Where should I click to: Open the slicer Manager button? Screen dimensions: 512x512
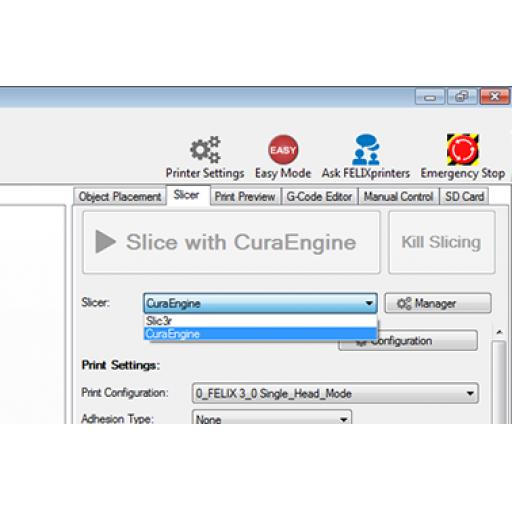438,303
